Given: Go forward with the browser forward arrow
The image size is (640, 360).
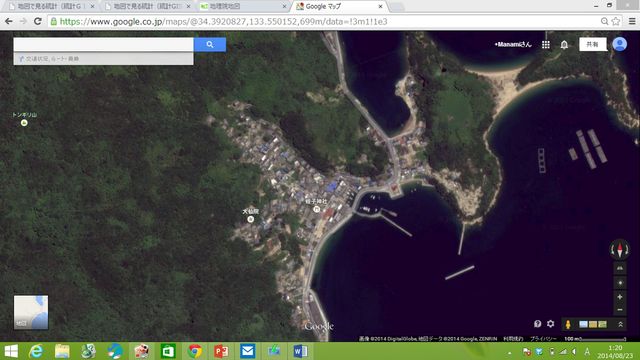Looking at the screenshot, I should coord(23,21).
